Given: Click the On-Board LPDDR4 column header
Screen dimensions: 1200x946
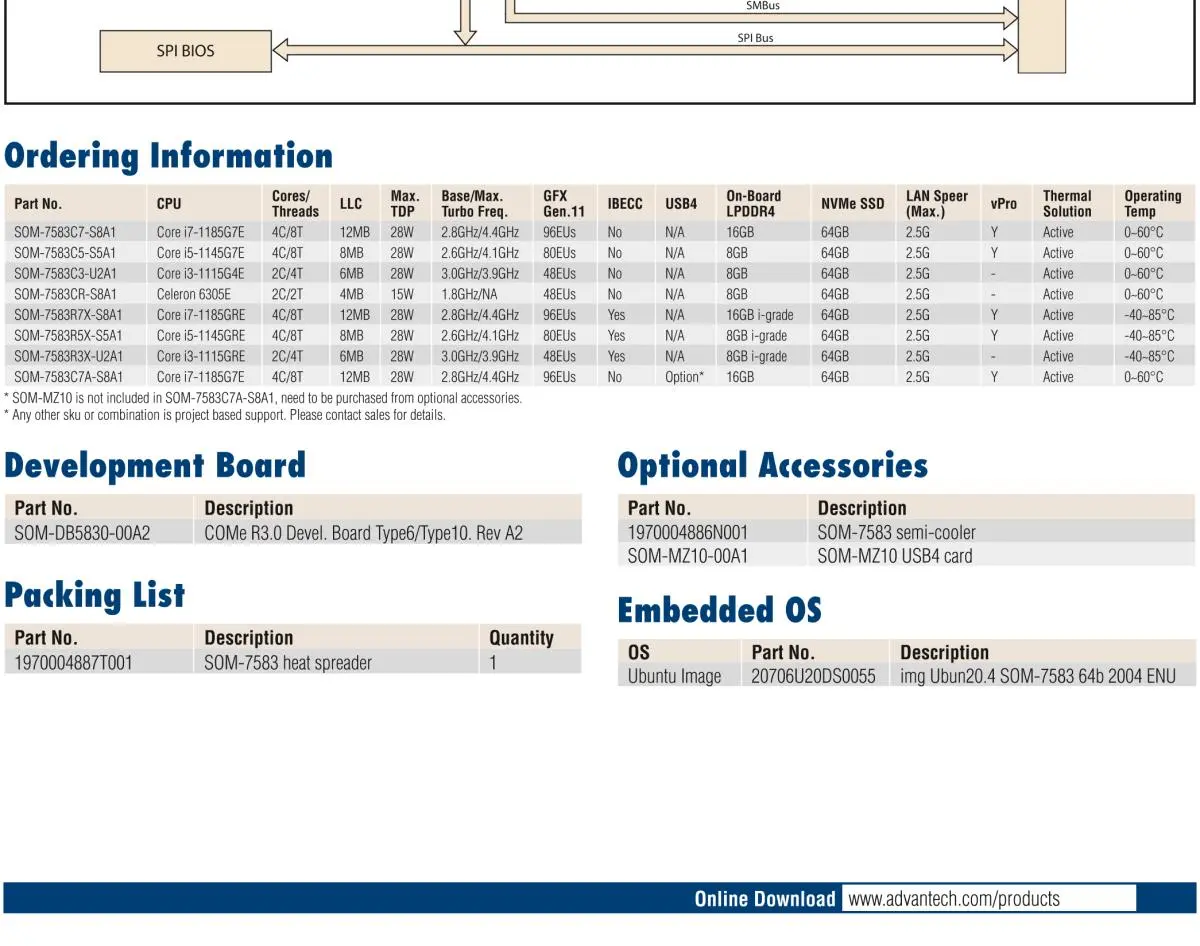Looking at the screenshot, I should pyautogui.click(x=754, y=204).
